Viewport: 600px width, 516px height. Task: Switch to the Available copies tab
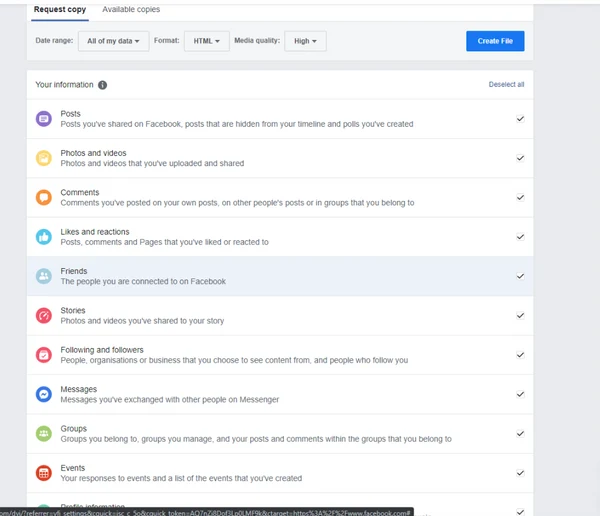tap(131, 10)
